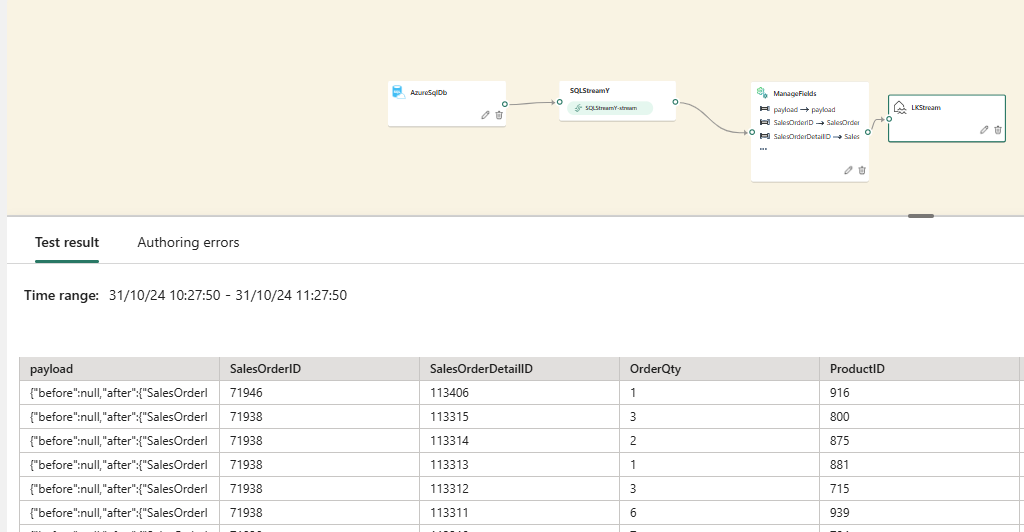Screen dimensions: 1024x532
Task: Click the SalesOrderID column header
Action: tap(319, 369)
